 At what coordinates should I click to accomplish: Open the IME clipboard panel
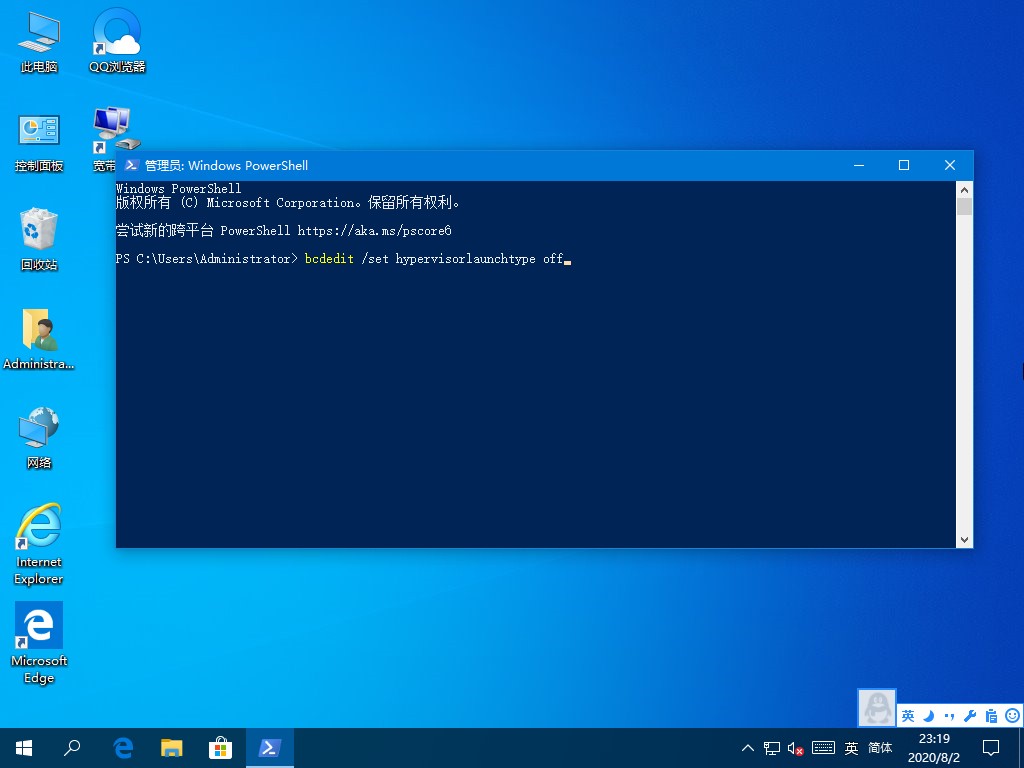coord(990,715)
